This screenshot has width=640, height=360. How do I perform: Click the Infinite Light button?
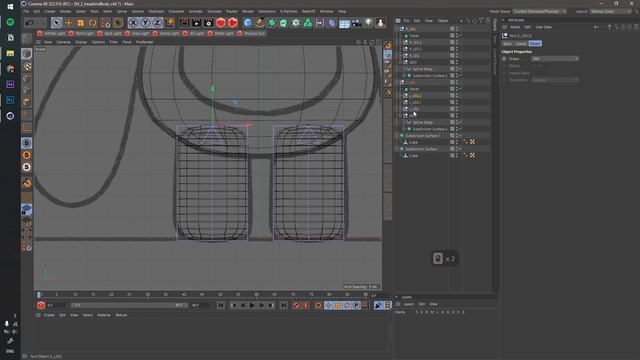[51, 33]
